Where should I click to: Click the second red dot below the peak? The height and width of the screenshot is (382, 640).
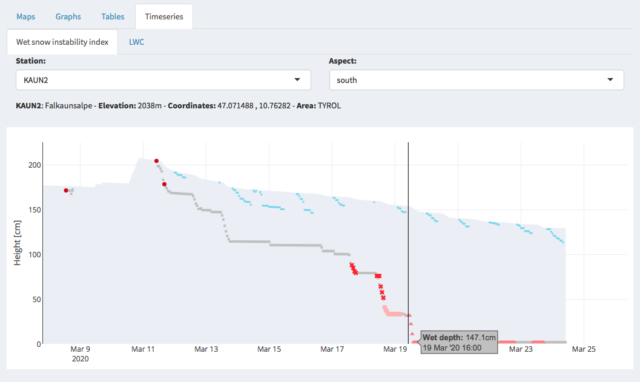point(164,184)
